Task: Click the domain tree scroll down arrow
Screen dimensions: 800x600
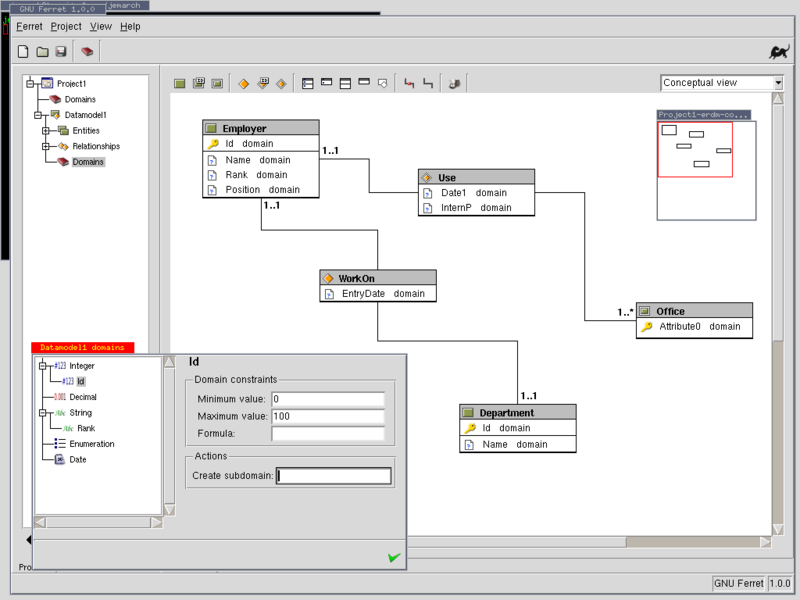Action: (169, 510)
